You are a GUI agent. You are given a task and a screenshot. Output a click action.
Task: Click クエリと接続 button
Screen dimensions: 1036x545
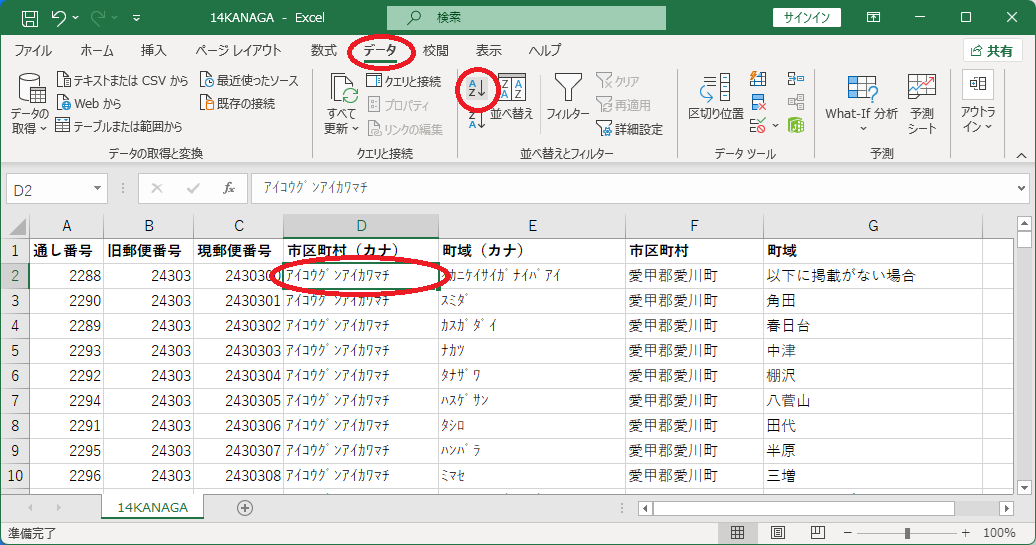tap(404, 81)
